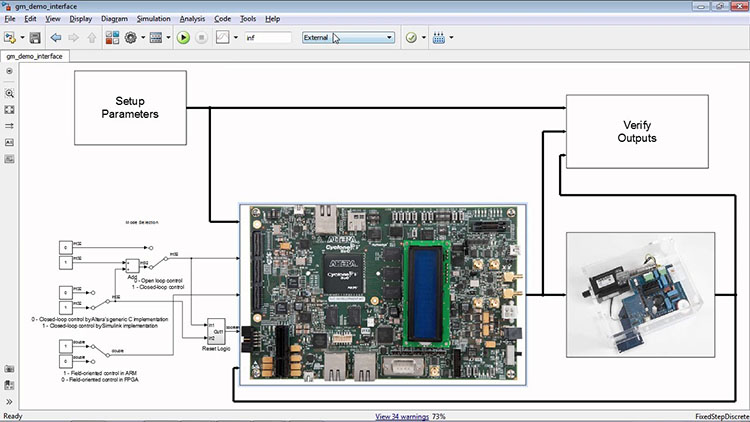Click the Up to Parent arrow

[92, 37]
